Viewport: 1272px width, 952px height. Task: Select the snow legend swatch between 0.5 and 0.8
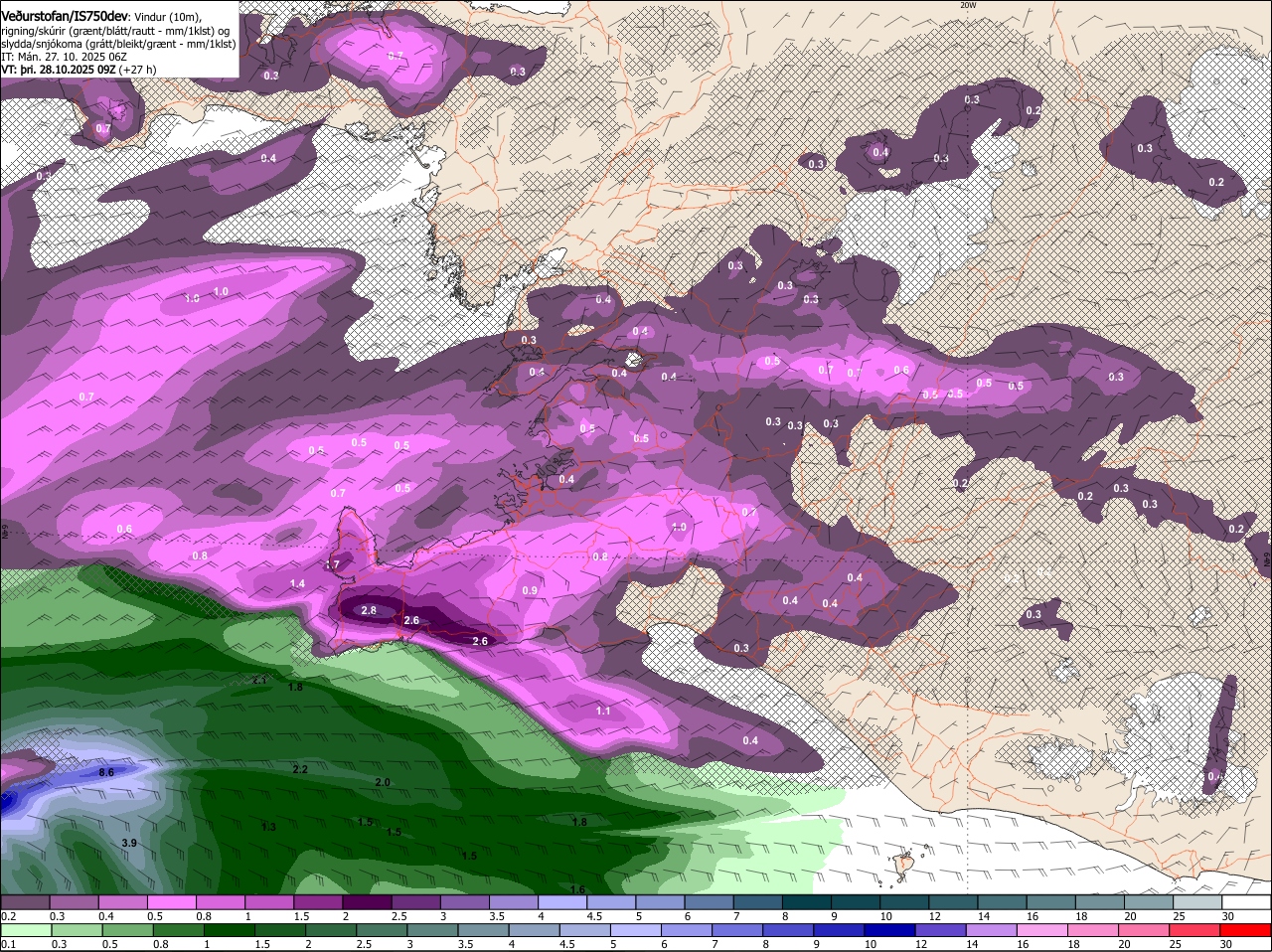[171, 901]
